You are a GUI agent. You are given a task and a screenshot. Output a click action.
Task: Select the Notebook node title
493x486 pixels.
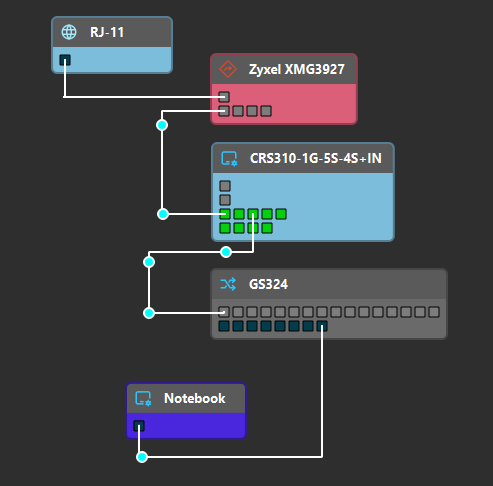(x=195, y=398)
